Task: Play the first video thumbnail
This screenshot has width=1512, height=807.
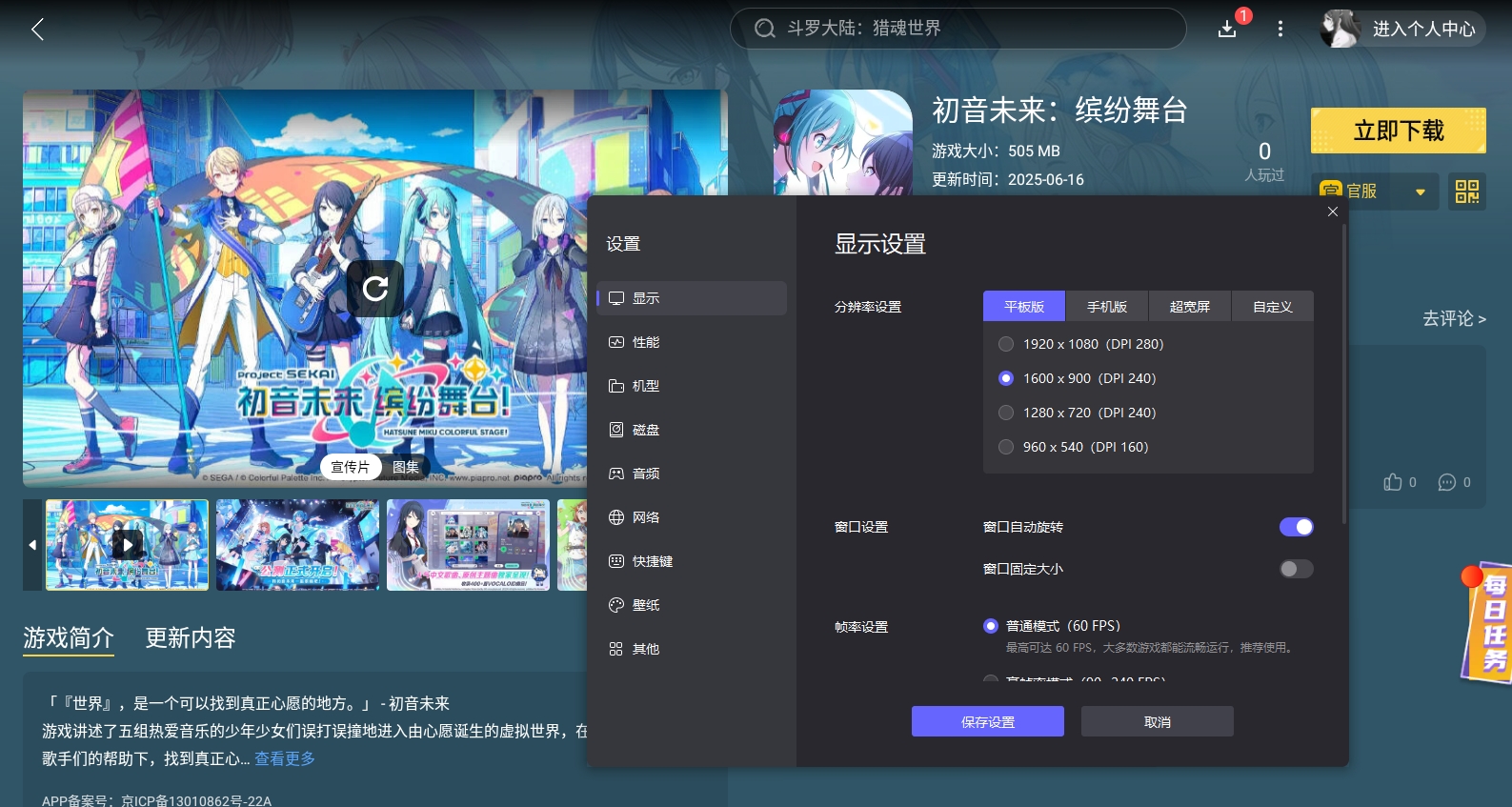Action: pos(127,545)
